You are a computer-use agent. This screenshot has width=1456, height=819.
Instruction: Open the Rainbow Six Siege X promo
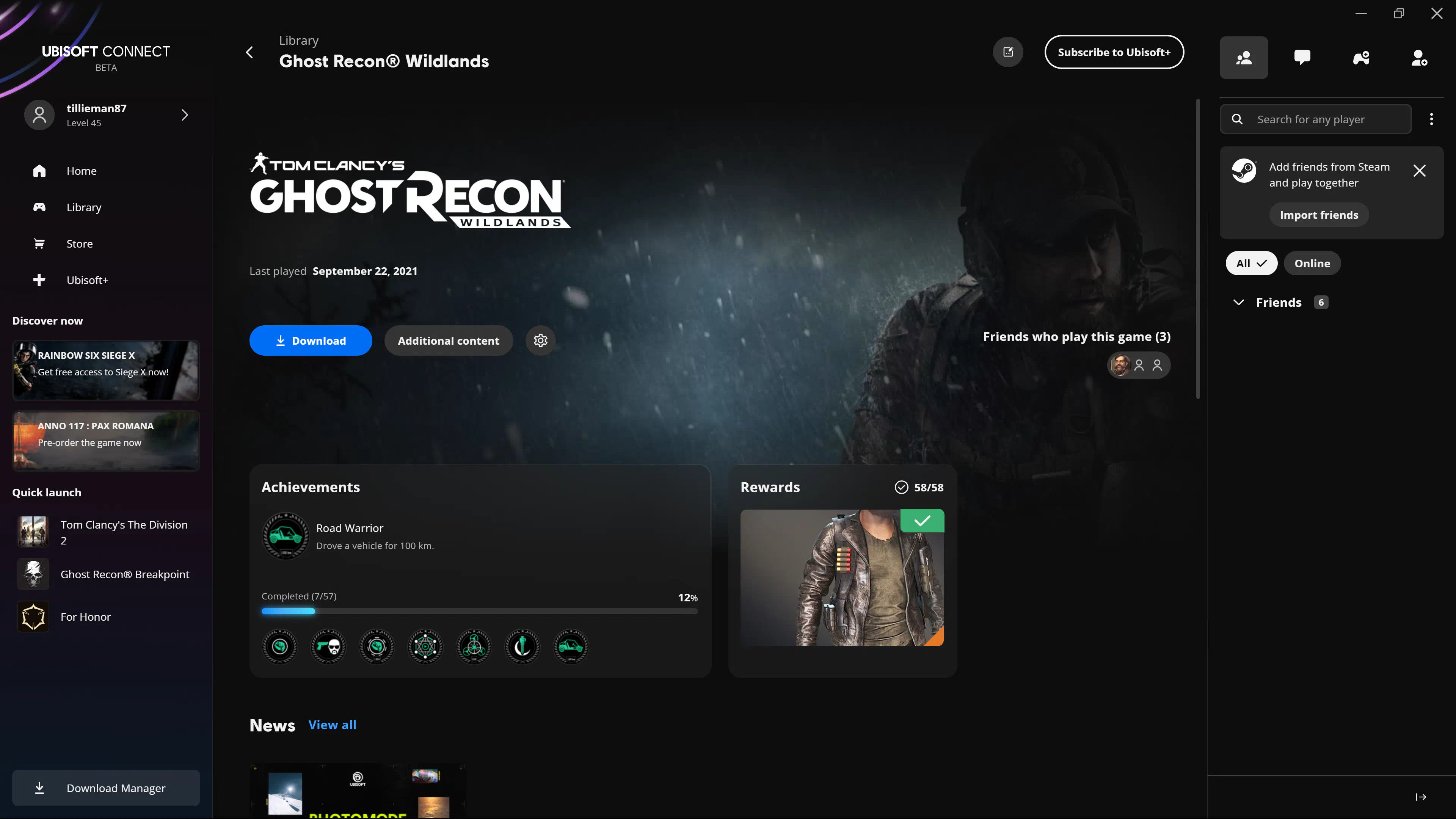pyautogui.click(x=106, y=370)
